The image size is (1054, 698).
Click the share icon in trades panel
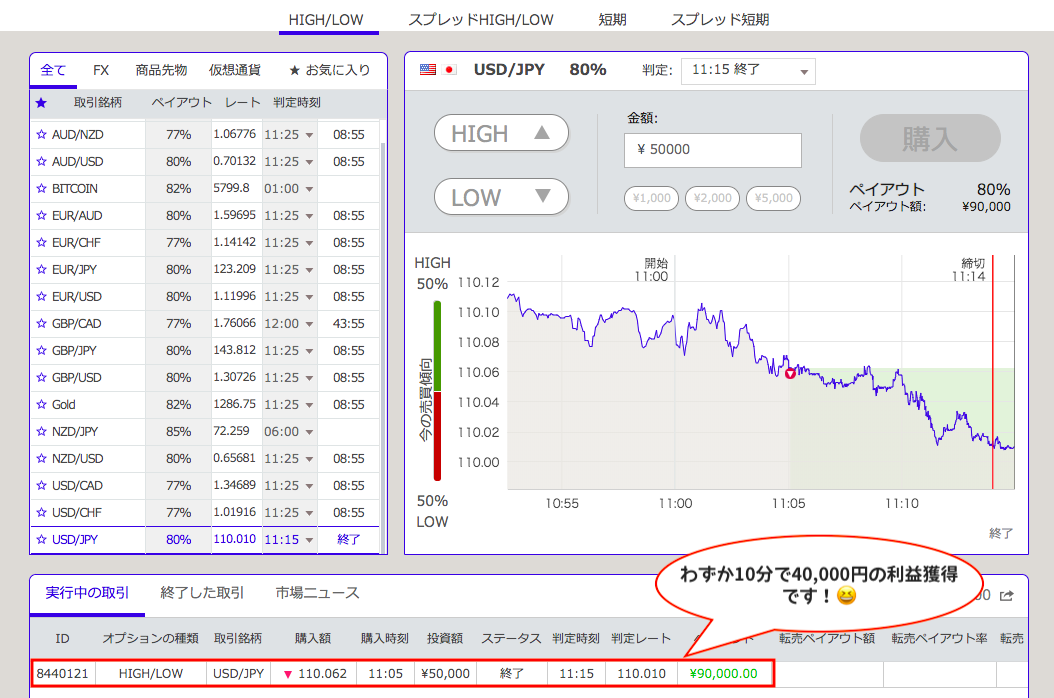[1007, 596]
